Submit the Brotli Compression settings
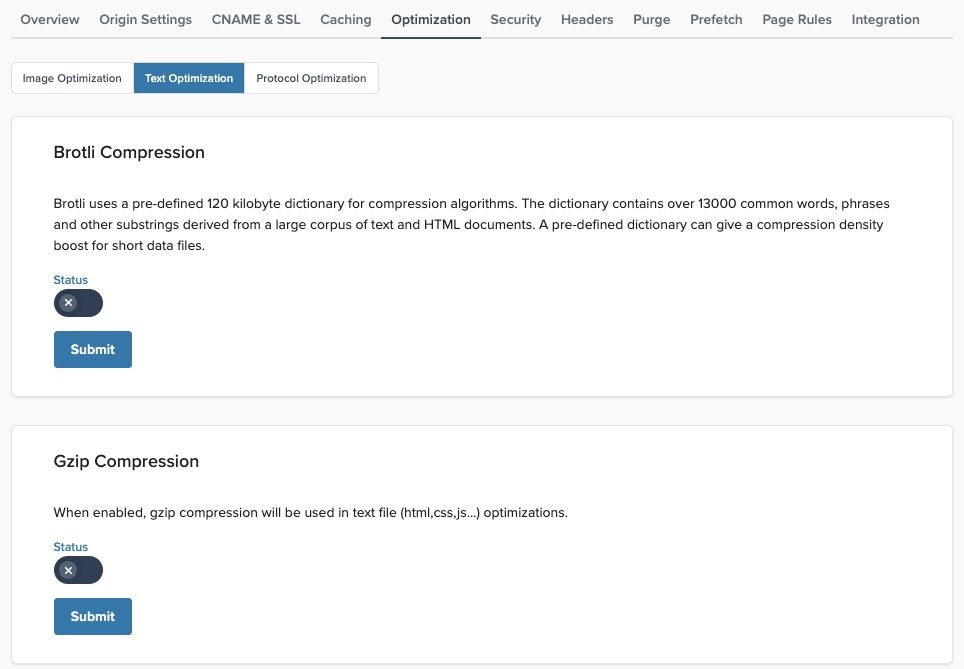This screenshot has width=964, height=669. (92, 350)
